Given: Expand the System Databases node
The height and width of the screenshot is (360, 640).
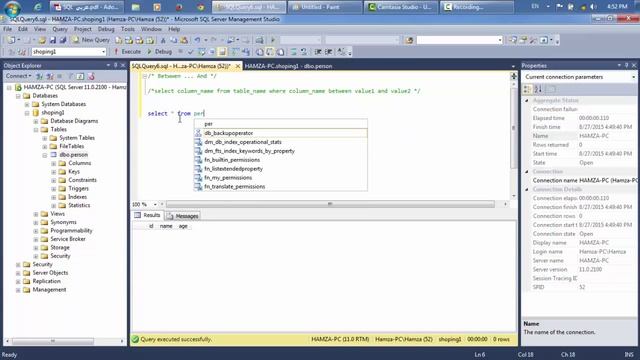Looking at the screenshot, I should coord(27,104).
